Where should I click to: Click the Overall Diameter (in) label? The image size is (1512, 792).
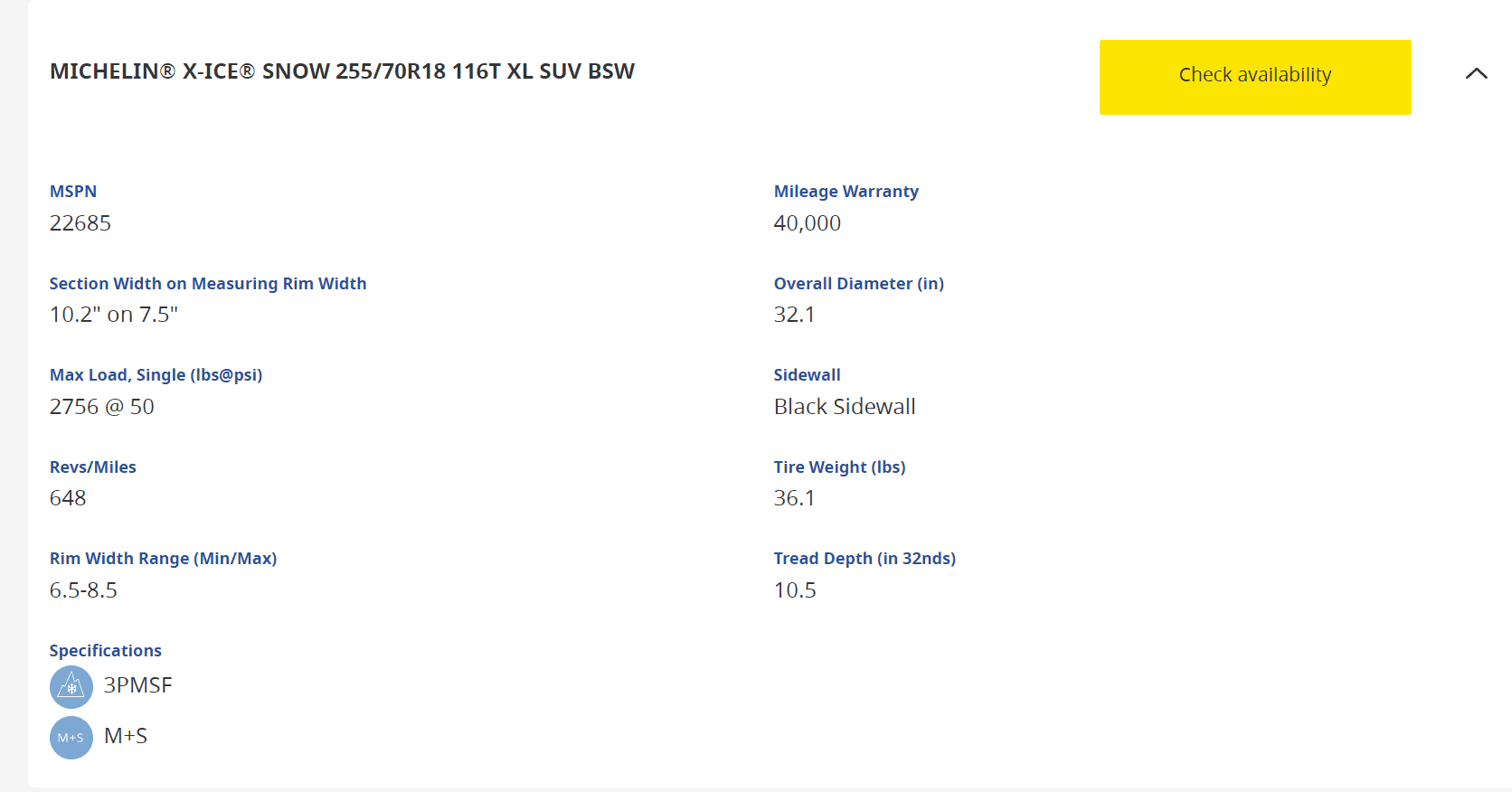(x=859, y=284)
